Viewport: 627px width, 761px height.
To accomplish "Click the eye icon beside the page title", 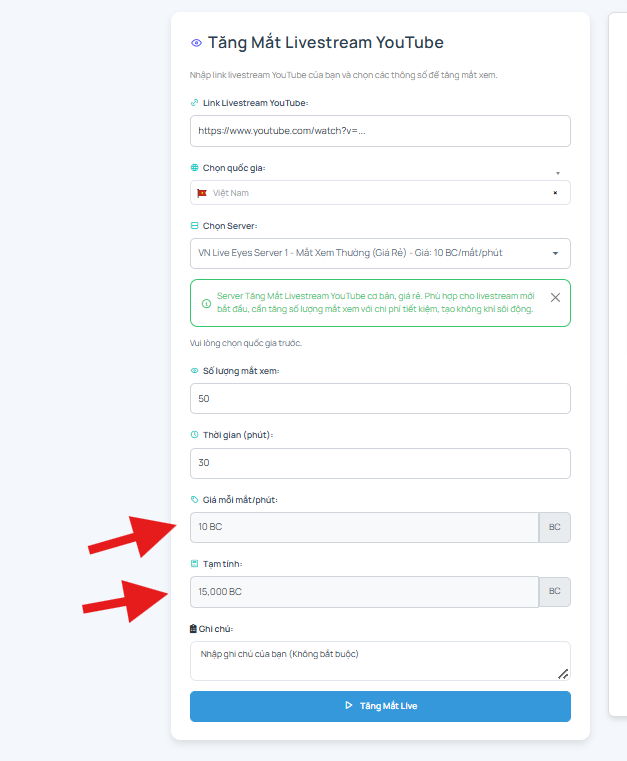I will [196, 43].
